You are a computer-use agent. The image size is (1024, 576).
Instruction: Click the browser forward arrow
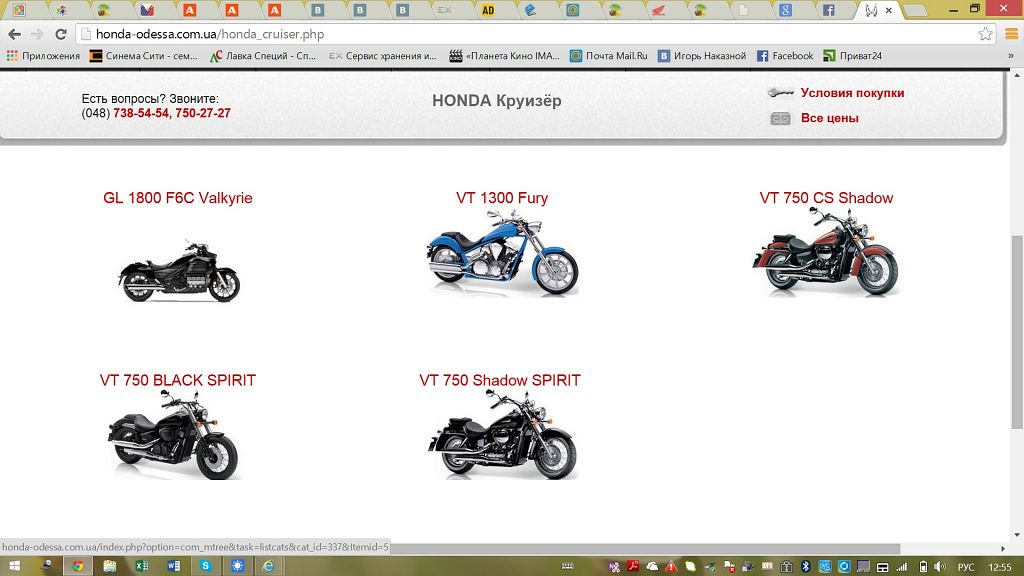click(37, 34)
